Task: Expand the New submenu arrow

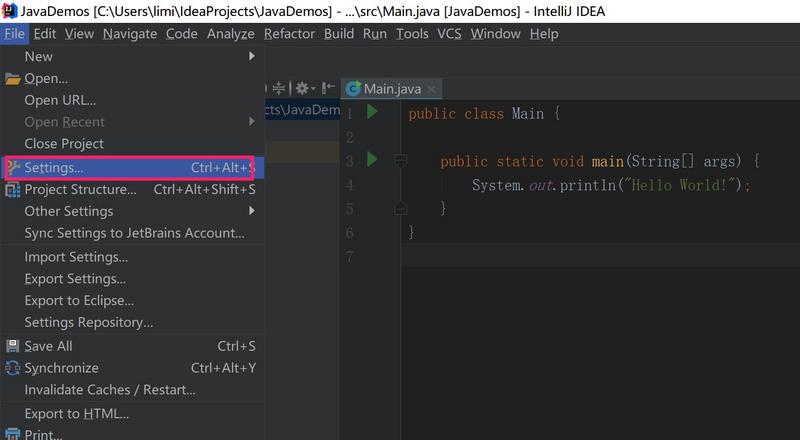Action: [252, 56]
